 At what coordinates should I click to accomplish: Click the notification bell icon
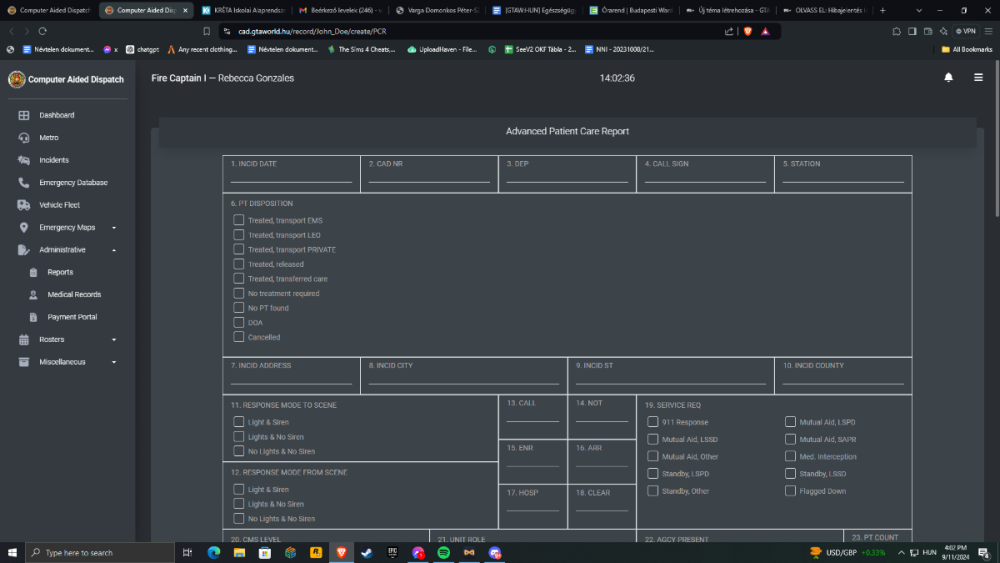coord(948,78)
